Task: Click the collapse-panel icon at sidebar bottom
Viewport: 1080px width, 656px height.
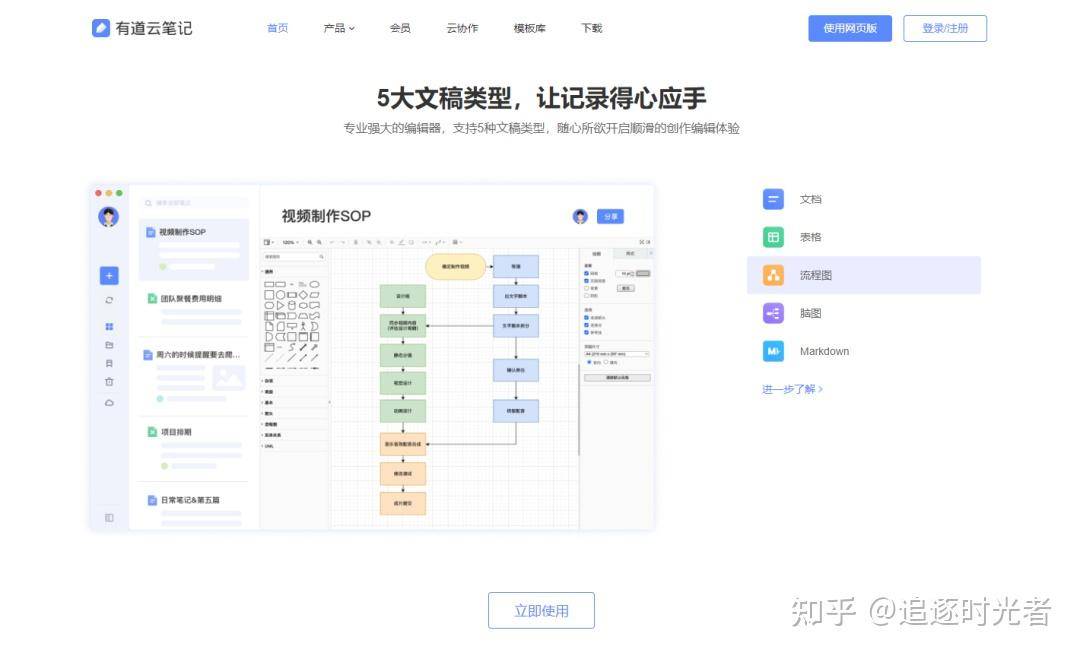Action: pyautogui.click(x=109, y=517)
